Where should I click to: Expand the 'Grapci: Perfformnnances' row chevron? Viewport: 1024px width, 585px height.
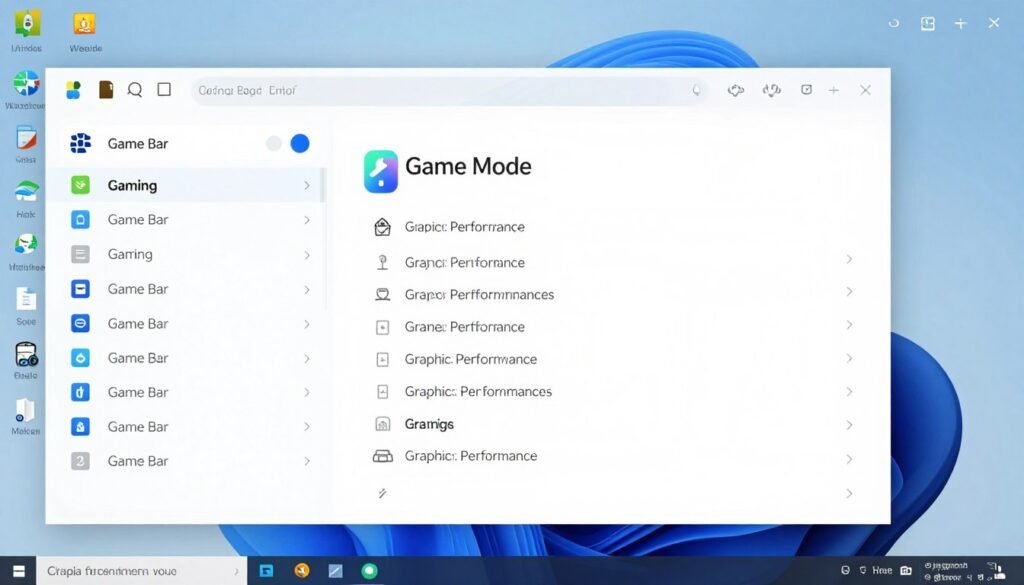(849, 291)
